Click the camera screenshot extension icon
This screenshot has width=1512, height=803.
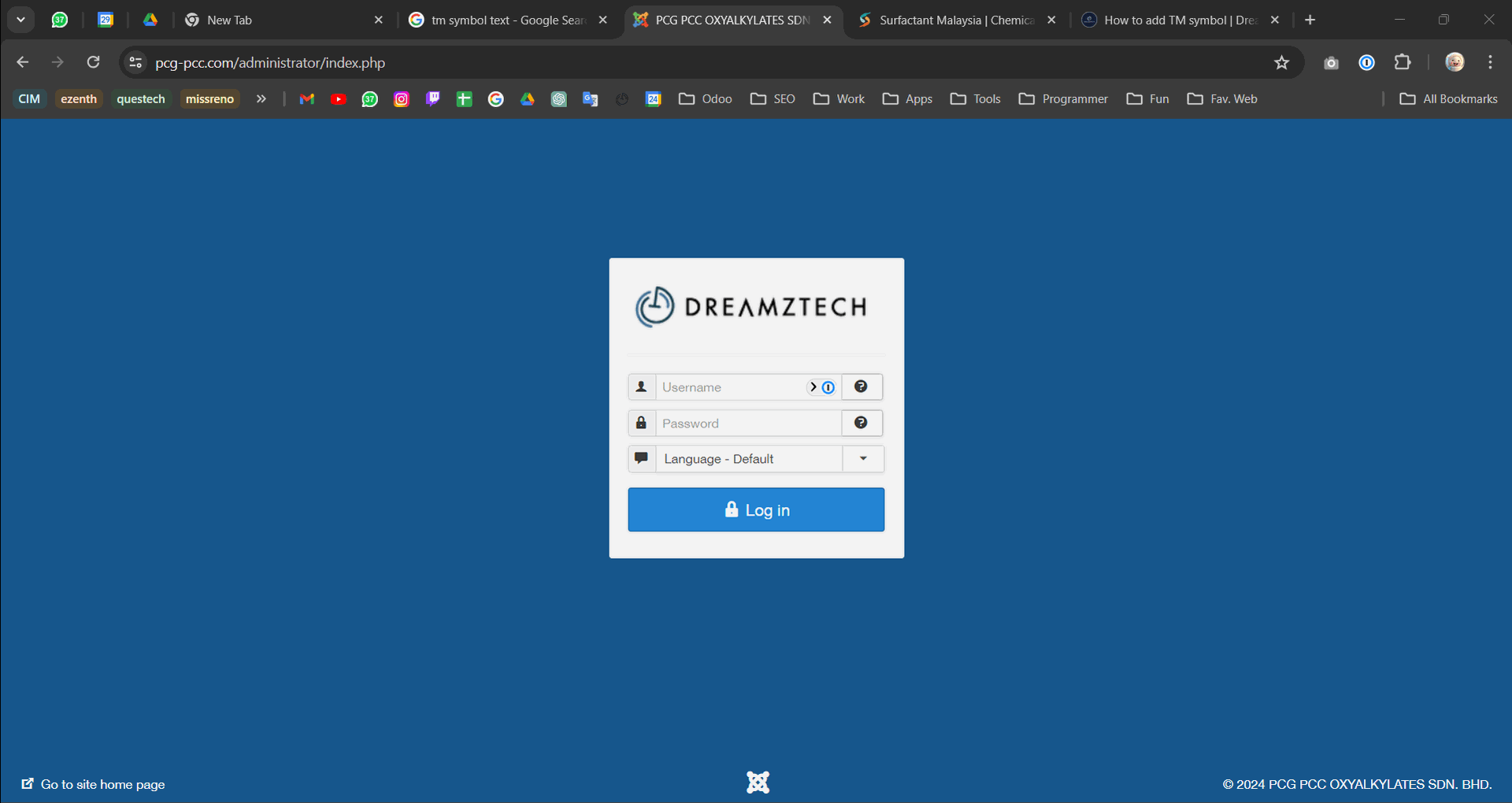[1331, 62]
